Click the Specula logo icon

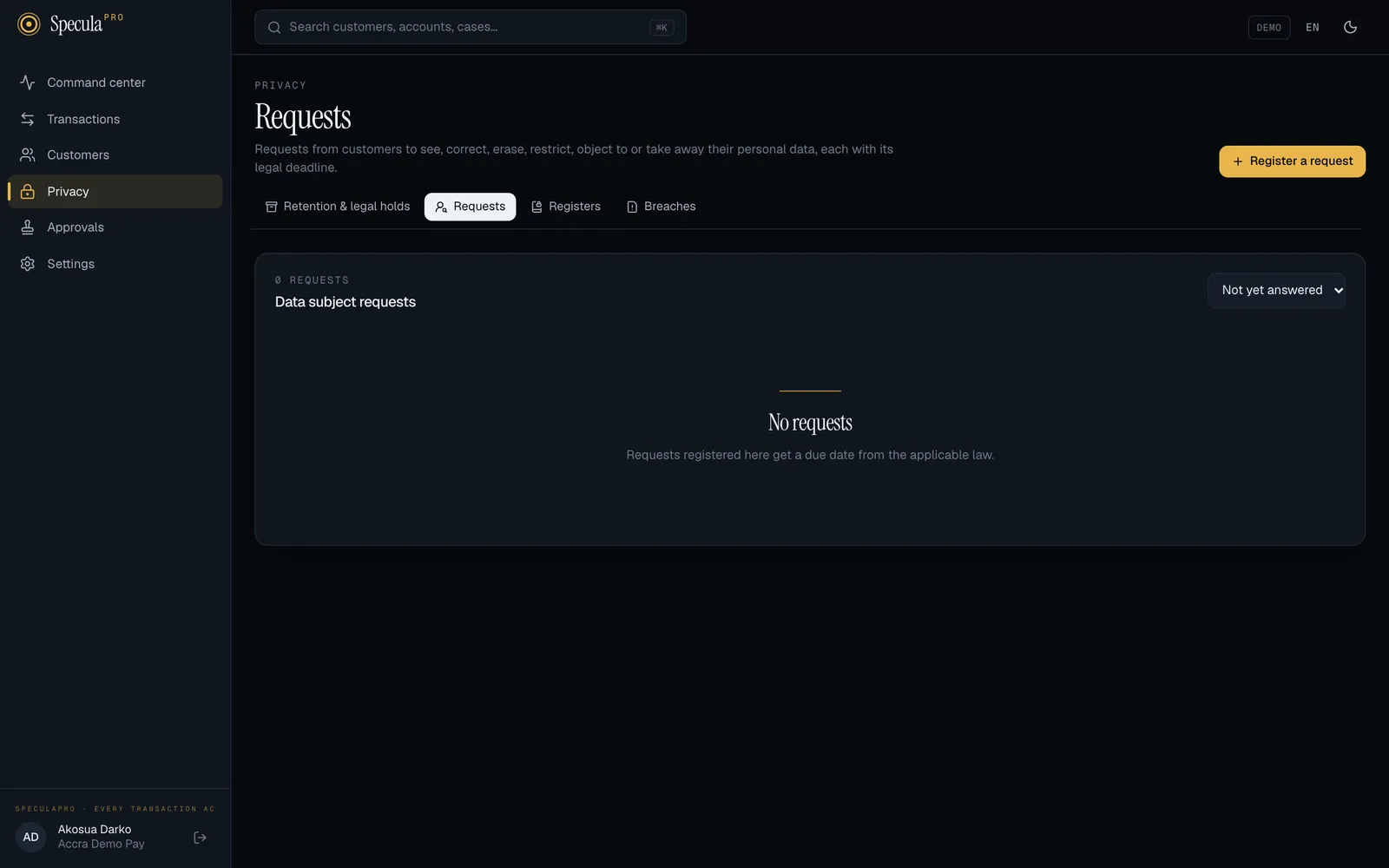pyautogui.click(x=29, y=24)
